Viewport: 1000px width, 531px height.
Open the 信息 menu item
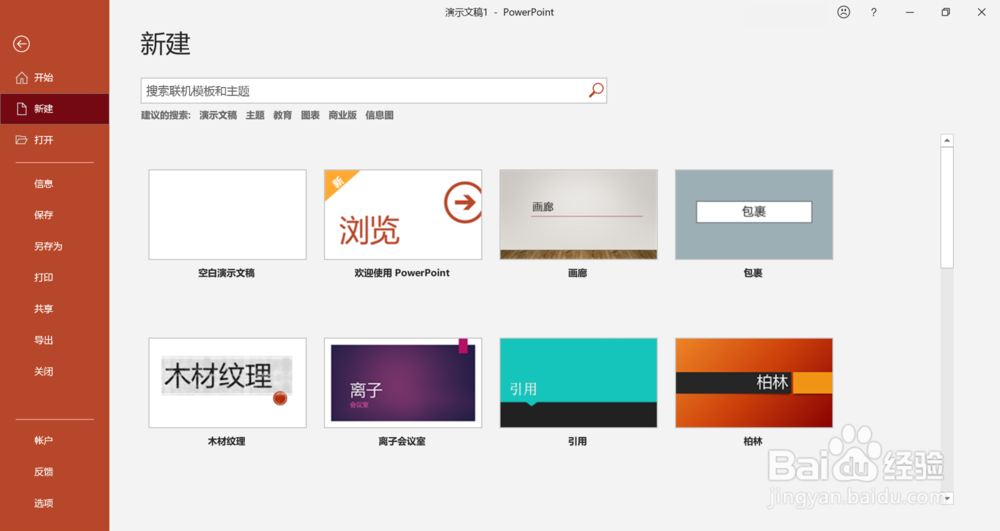point(43,184)
